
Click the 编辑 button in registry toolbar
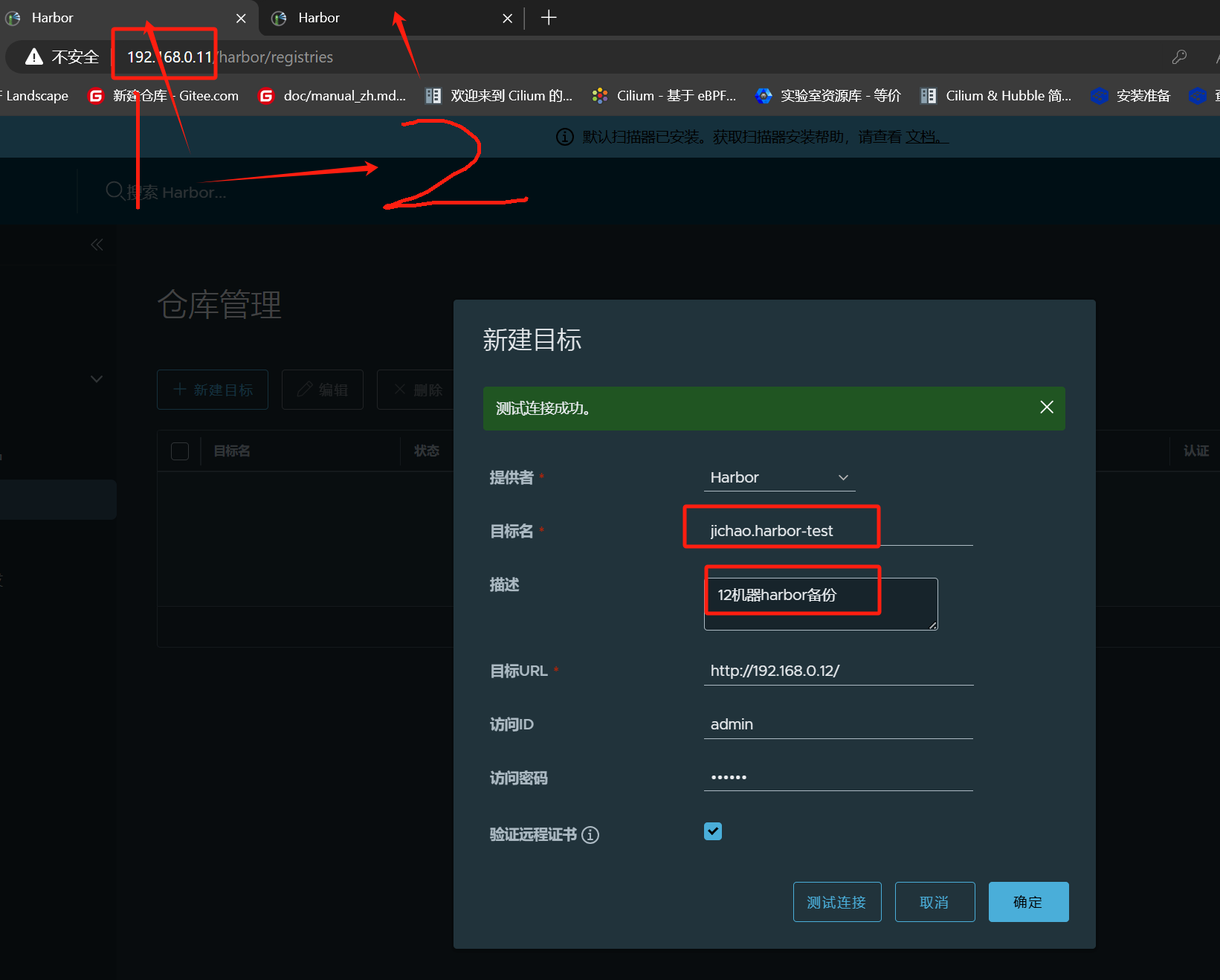pyautogui.click(x=323, y=390)
